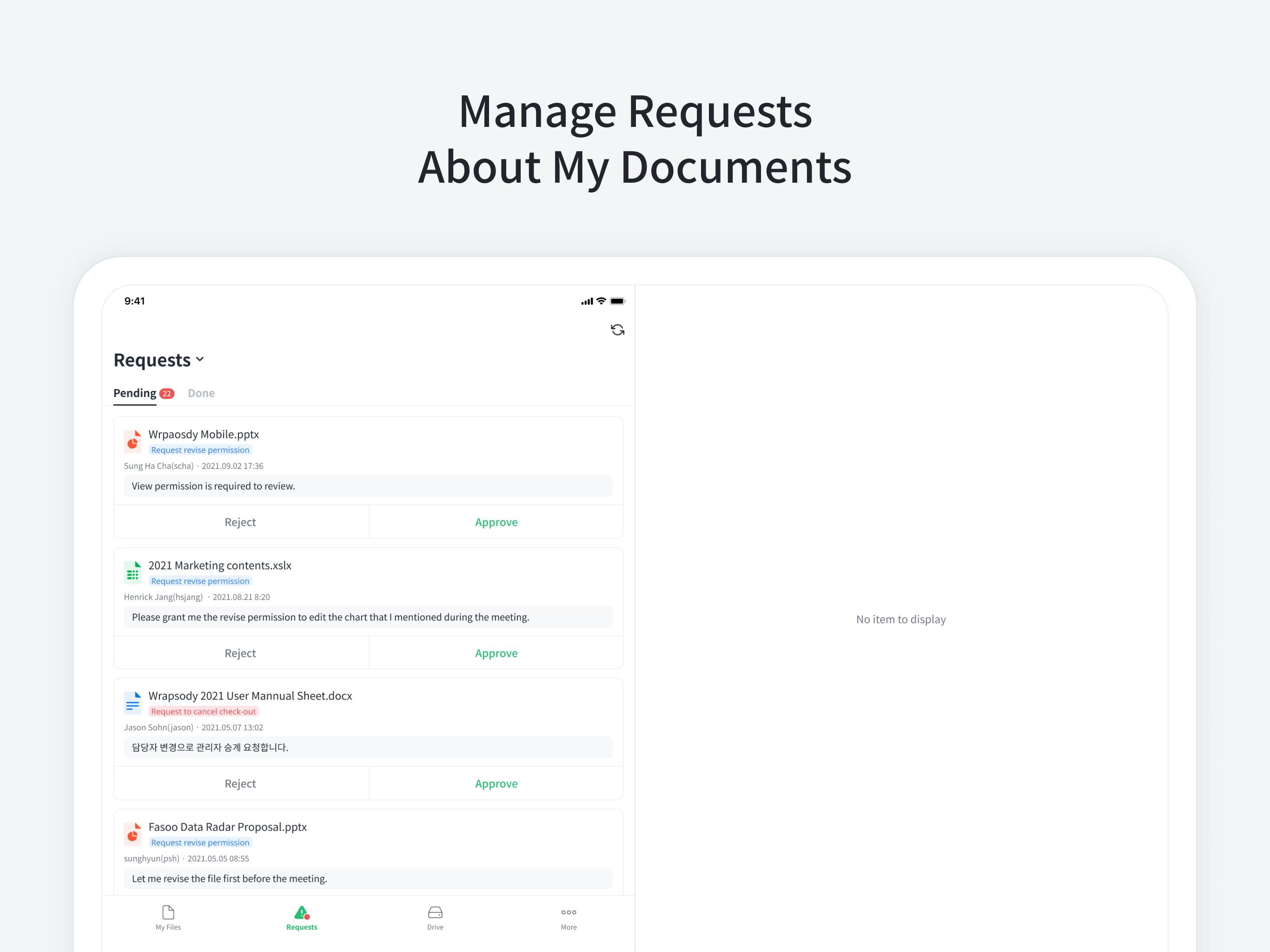Reject the Wrapsody User Mannual Sheet request
Viewport: 1270px width, 952px height.
[x=240, y=783]
